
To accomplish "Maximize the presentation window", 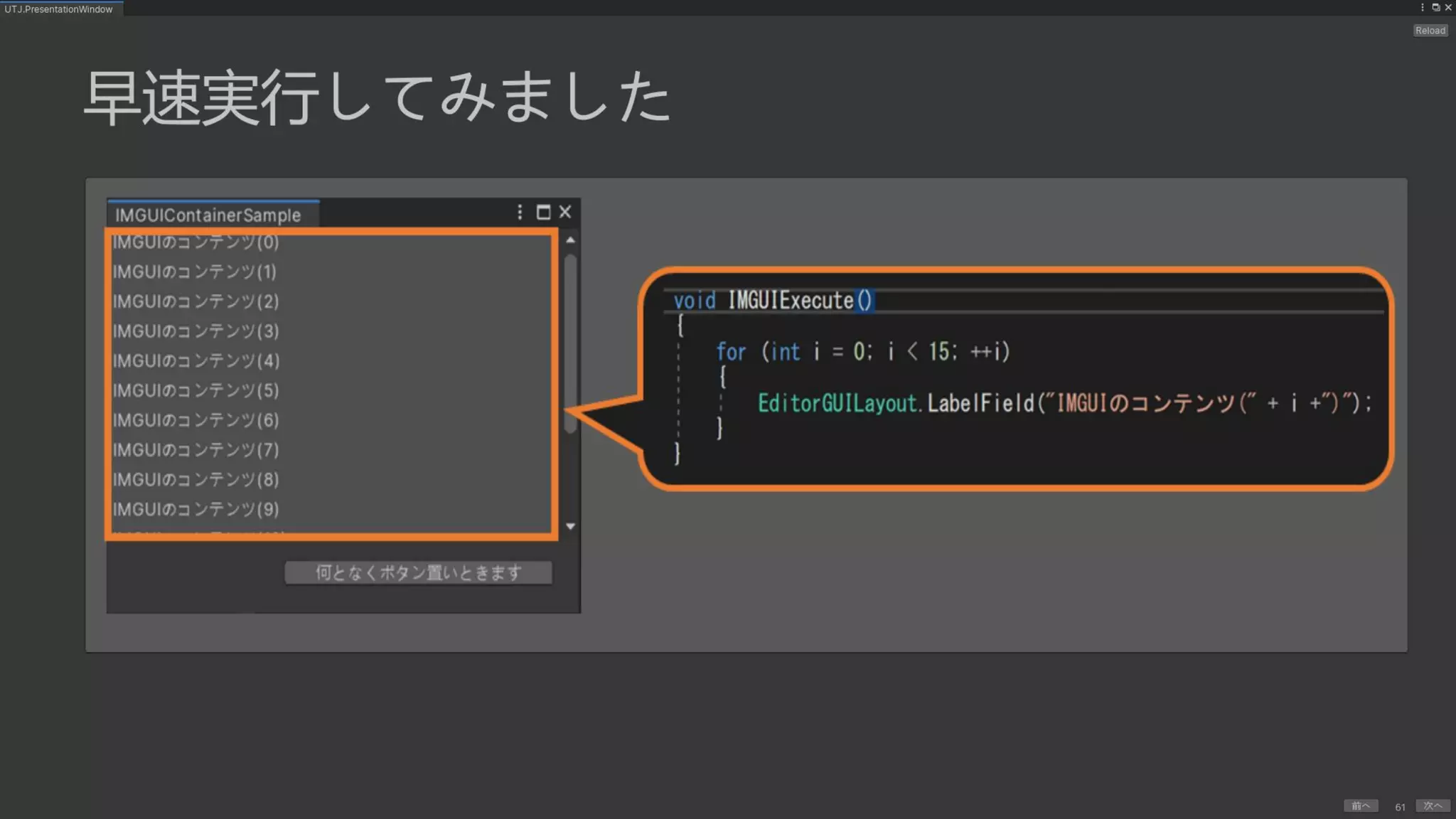I will tap(1435, 7).
